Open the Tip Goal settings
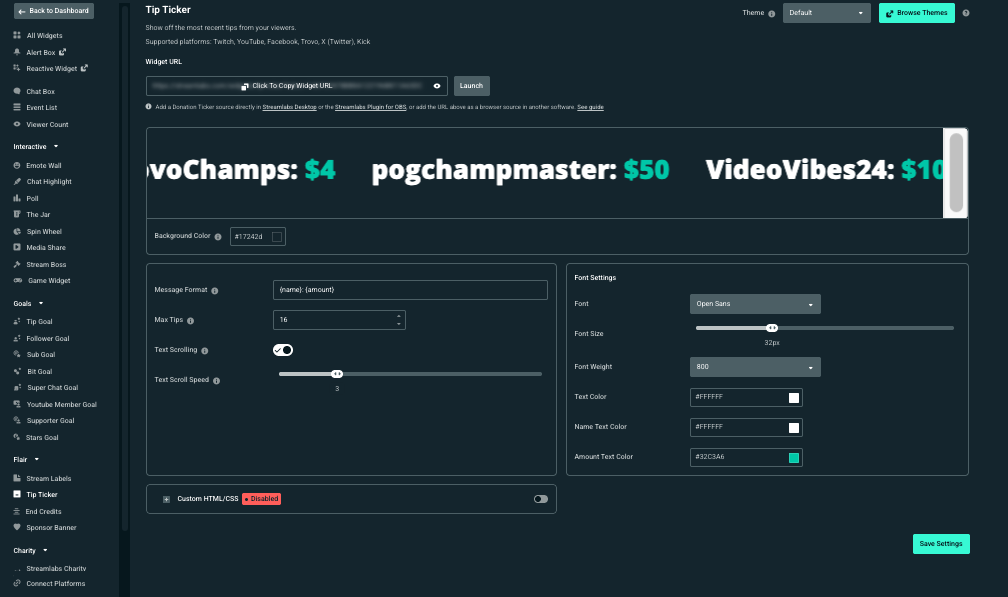The height and width of the screenshot is (597, 1008). point(38,321)
